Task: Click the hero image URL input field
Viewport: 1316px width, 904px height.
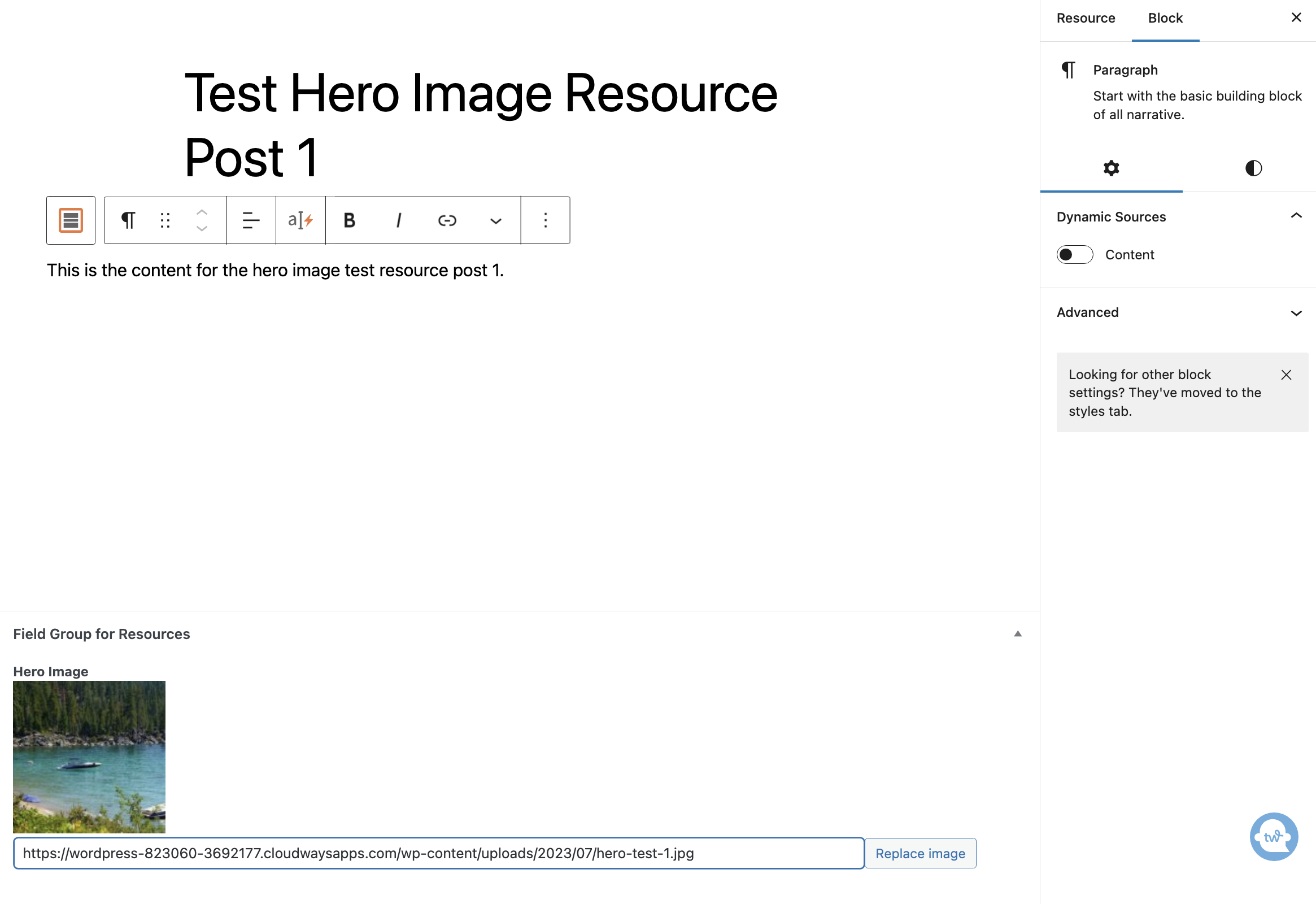Action: point(438,853)
